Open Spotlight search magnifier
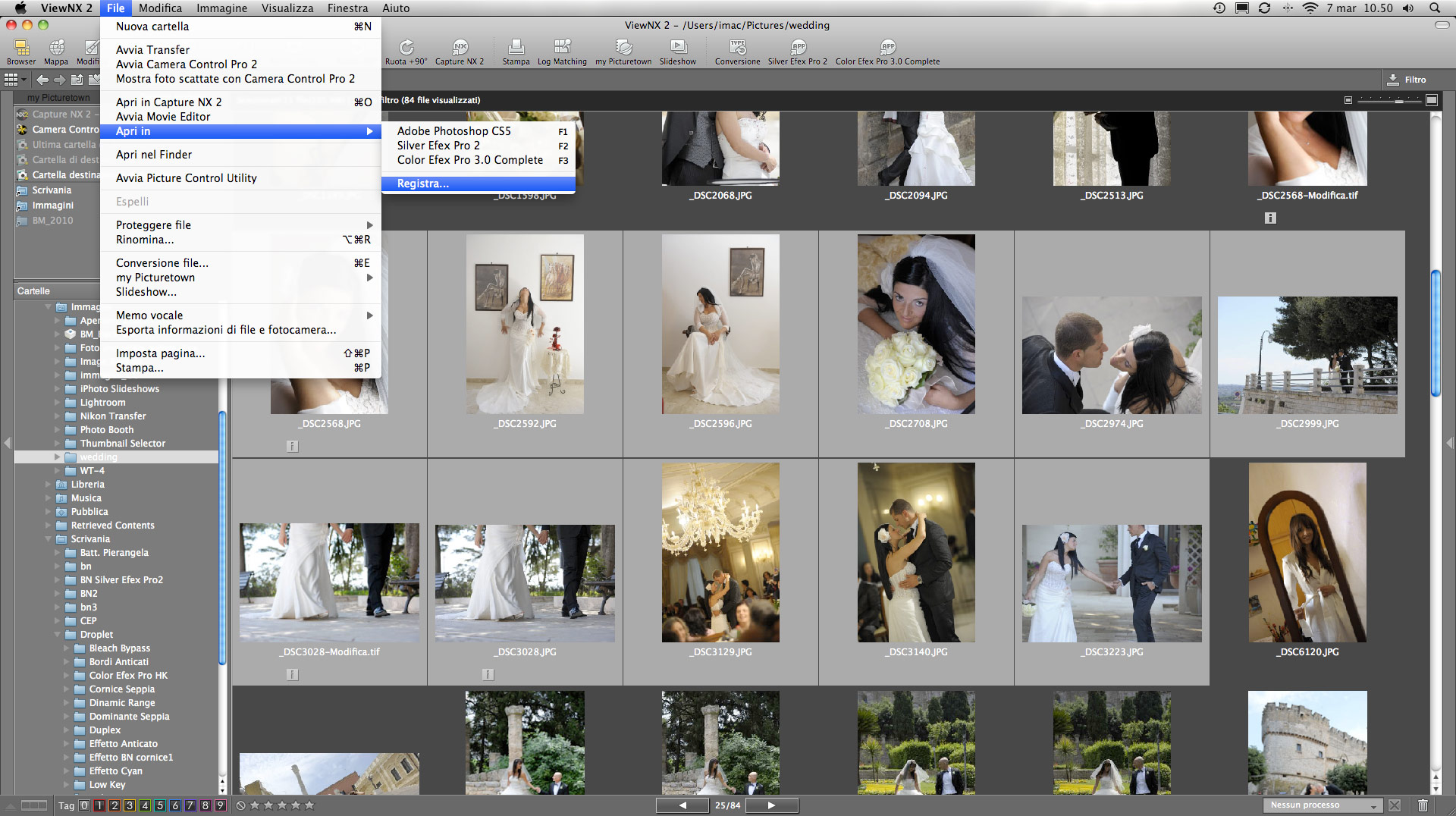Viewport: 1456px width, 816px height. pyautogui.click(x=1435, y=8)
